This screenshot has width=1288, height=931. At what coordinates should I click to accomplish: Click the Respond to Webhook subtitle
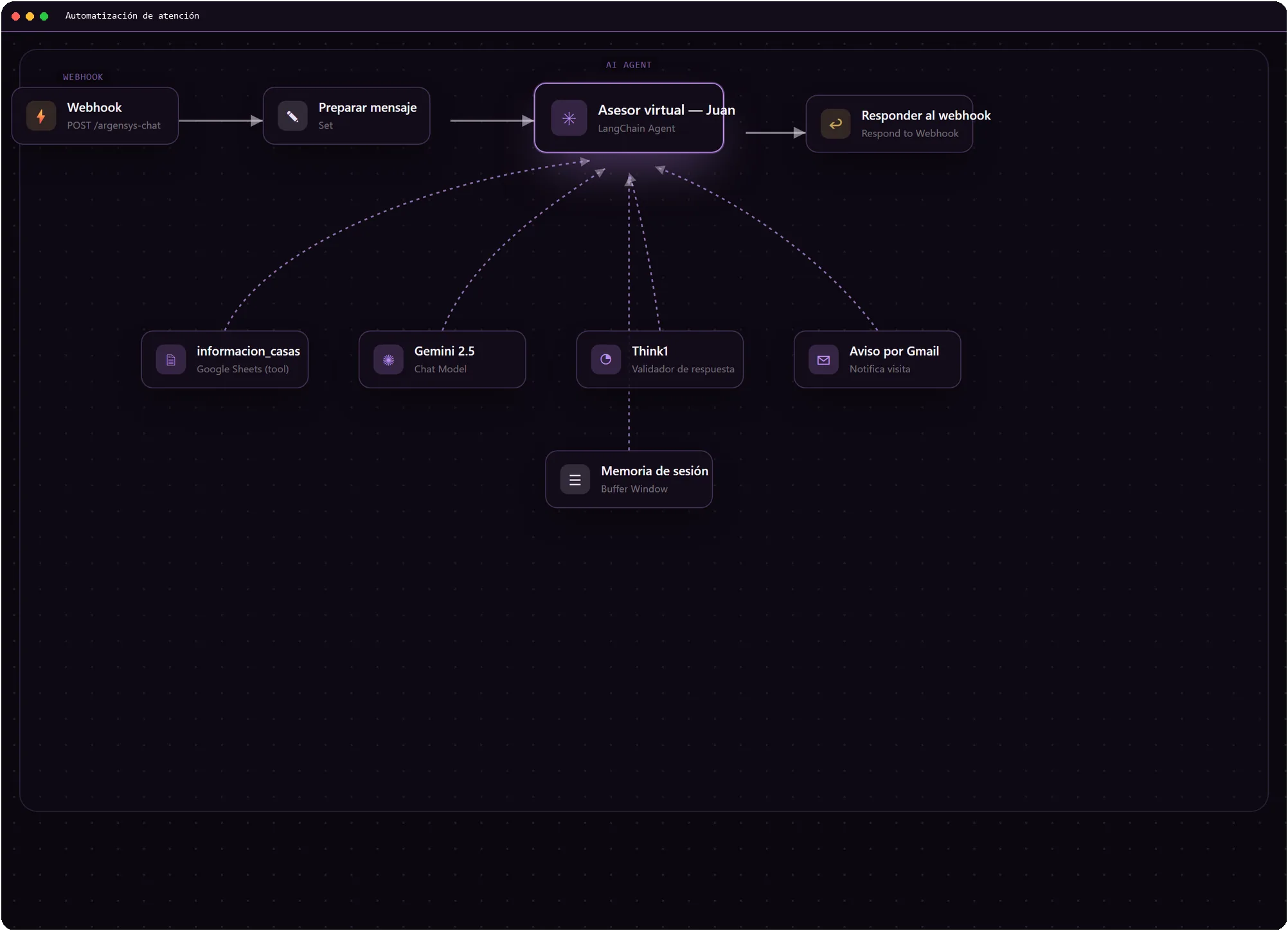(909, 133)
